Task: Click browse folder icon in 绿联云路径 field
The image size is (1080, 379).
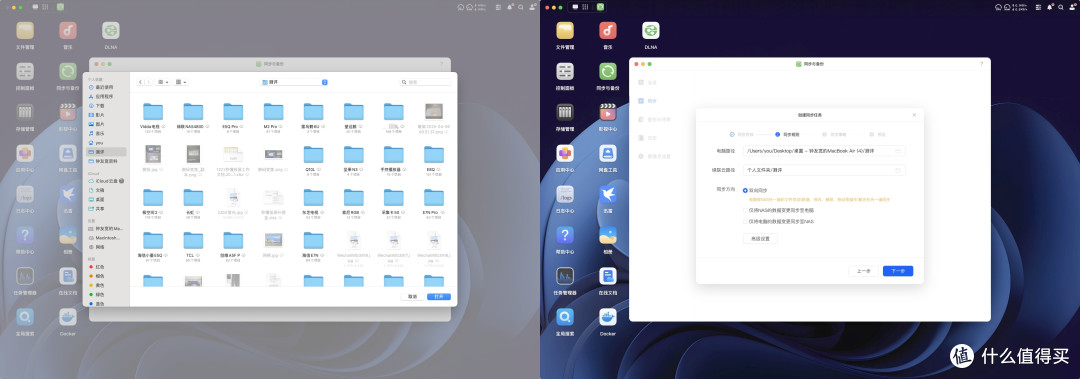Action: [x=898, y=170]
